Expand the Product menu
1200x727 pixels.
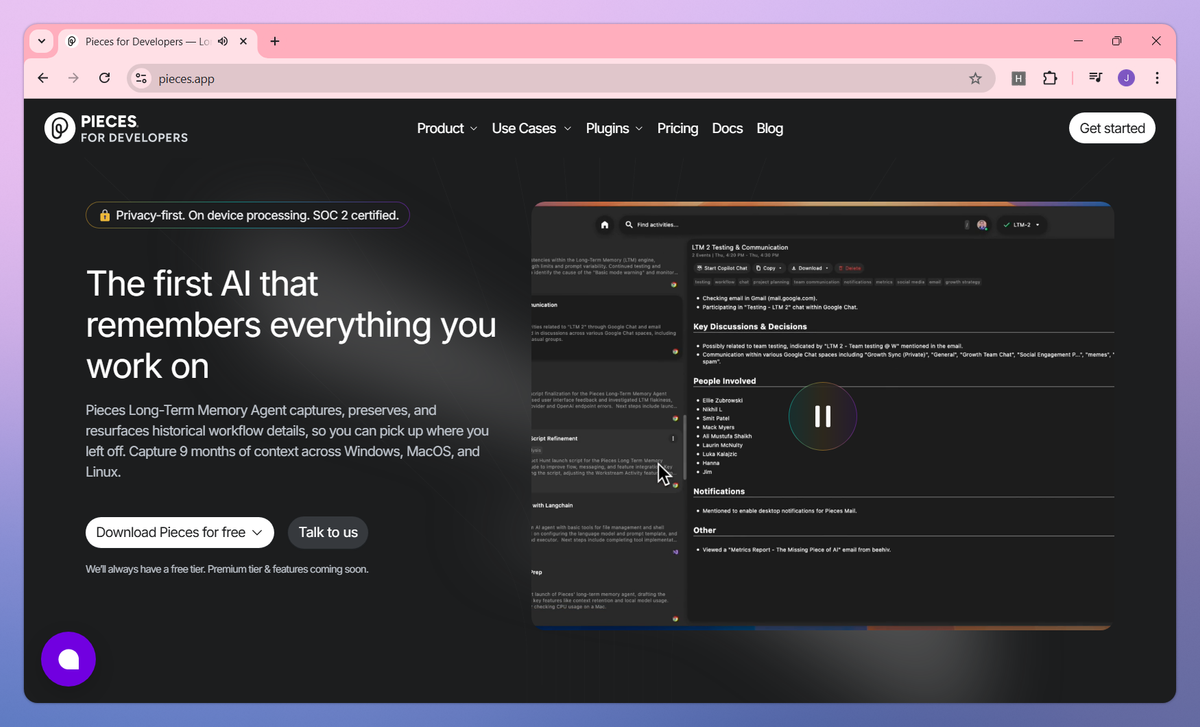pos(447,128)
